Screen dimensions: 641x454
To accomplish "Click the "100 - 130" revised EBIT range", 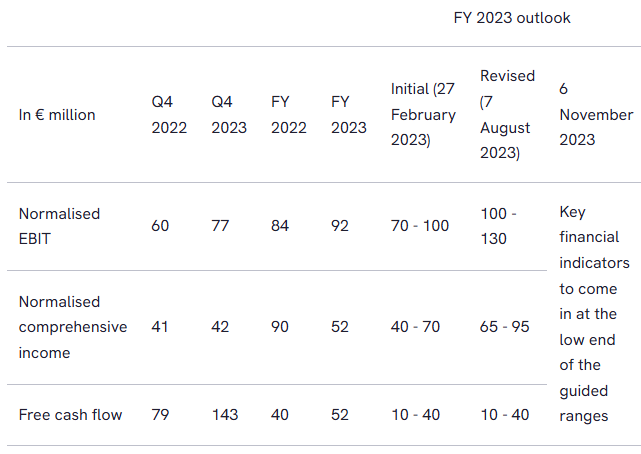I will pos(498,226).
